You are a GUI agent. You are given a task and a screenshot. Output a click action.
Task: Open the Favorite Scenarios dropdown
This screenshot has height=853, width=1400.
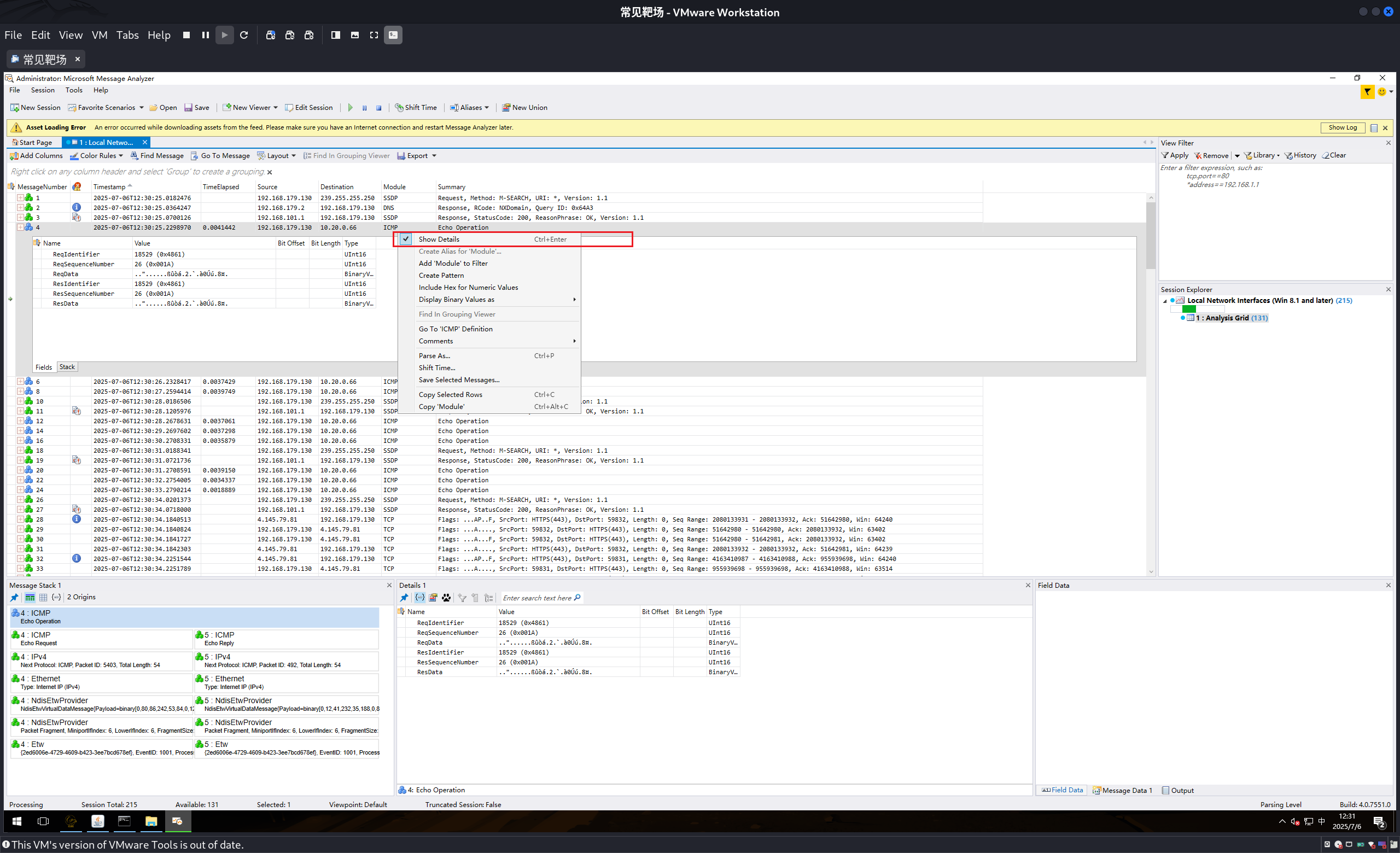pos(142,108)
